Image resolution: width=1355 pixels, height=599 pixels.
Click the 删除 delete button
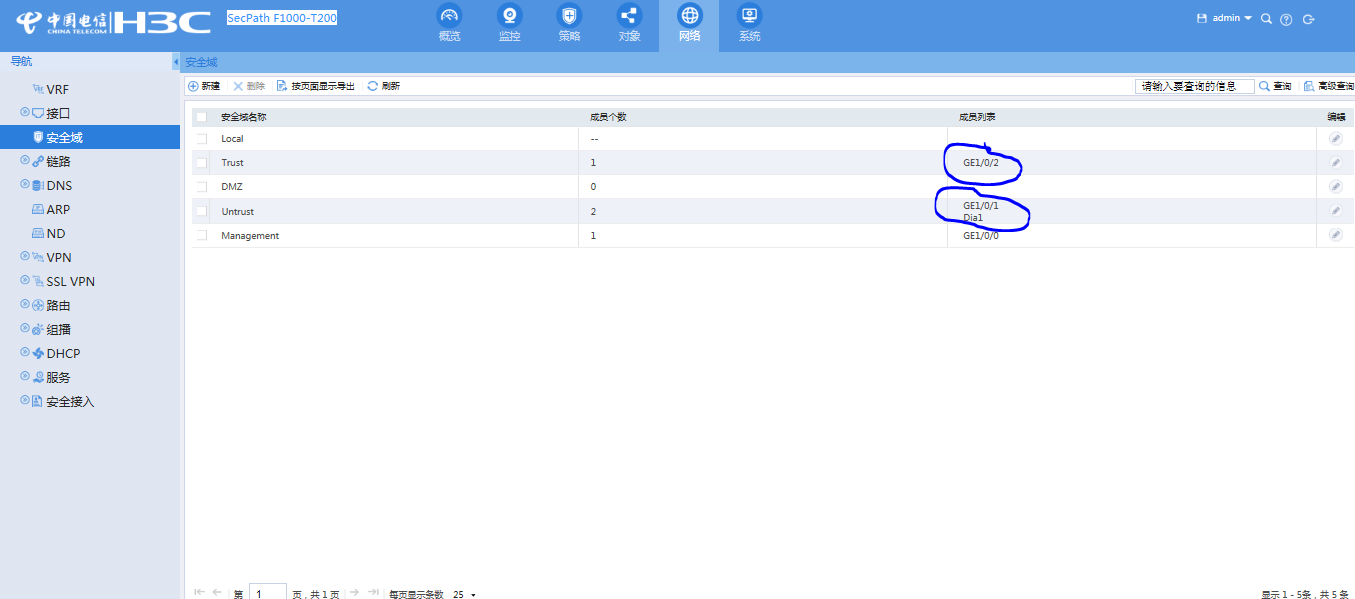coord(249,86)
